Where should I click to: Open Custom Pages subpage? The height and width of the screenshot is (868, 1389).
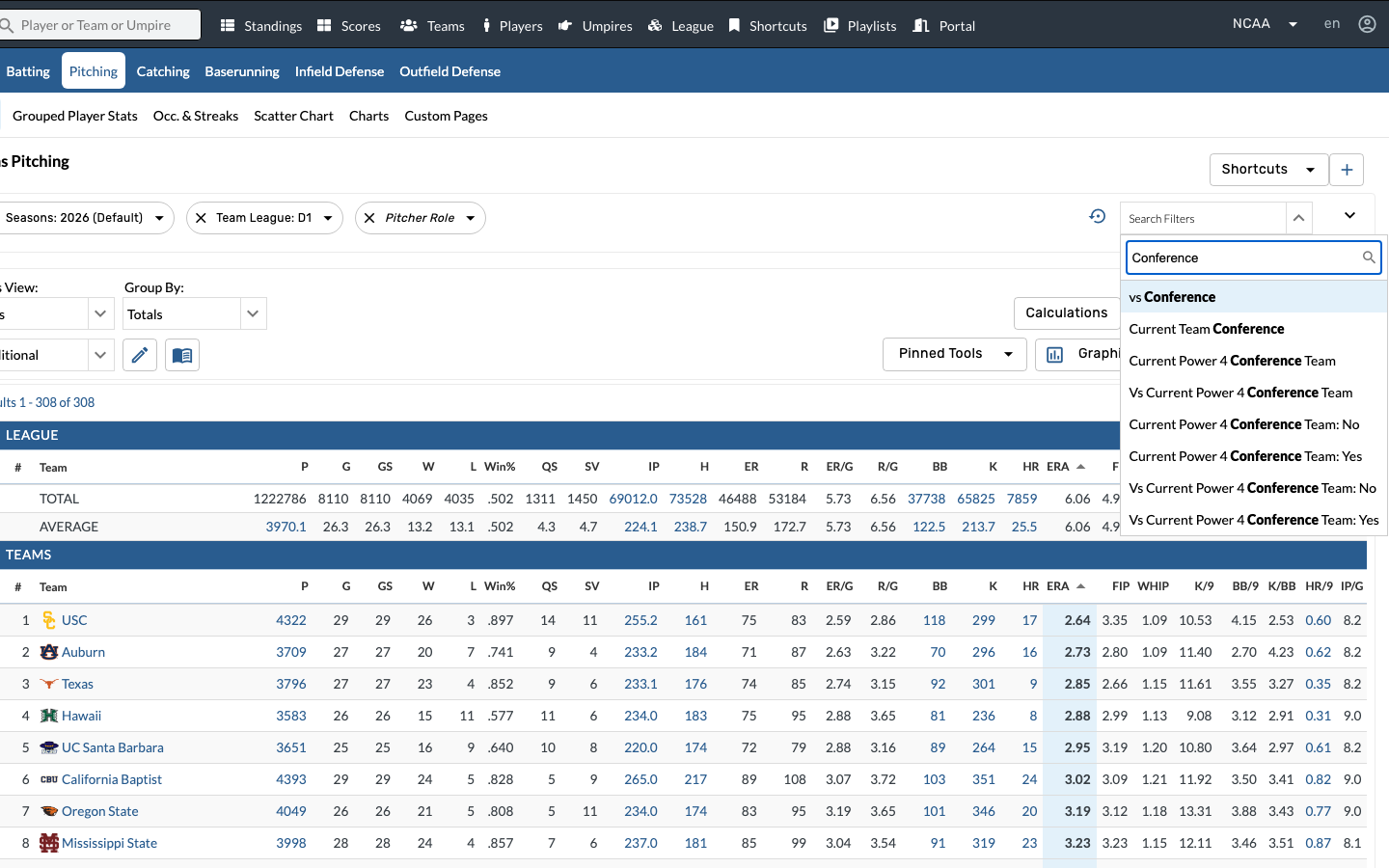pos(446,116)
